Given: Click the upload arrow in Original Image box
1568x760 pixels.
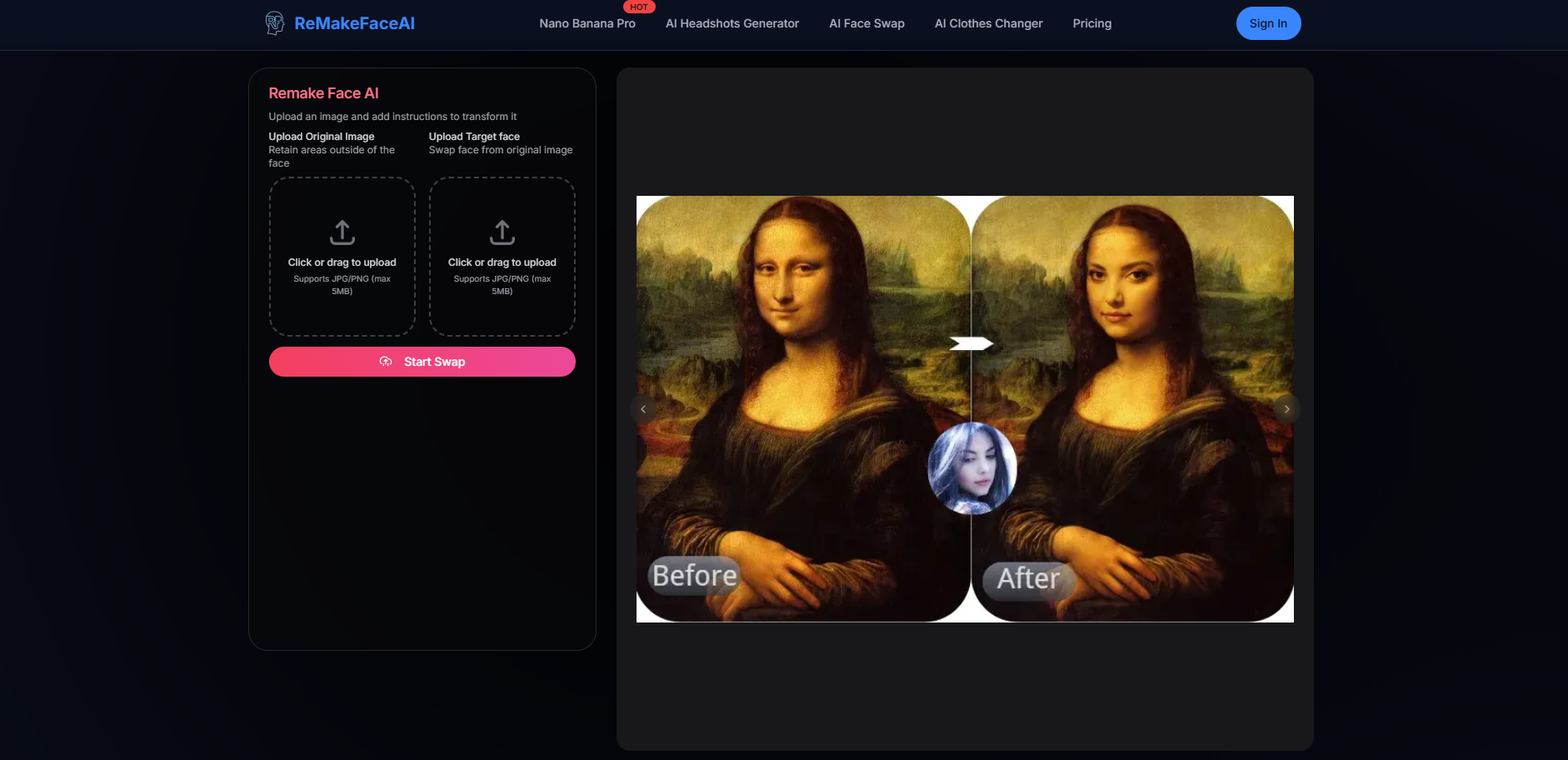Looking at the screenshot, I should 342,232.
